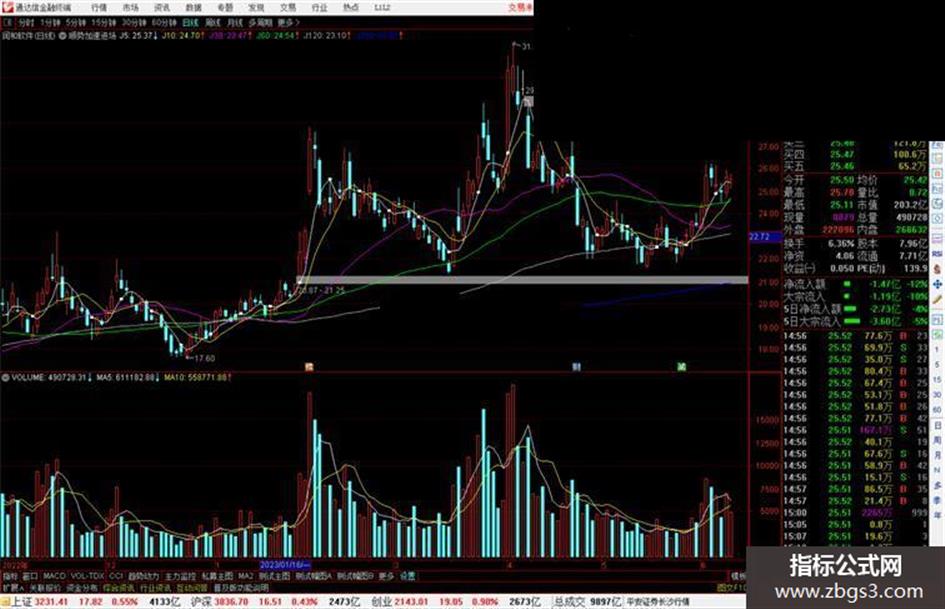Open the 行业 menu
The height and width of the screenshot is (609, 945).
[319, 8]
